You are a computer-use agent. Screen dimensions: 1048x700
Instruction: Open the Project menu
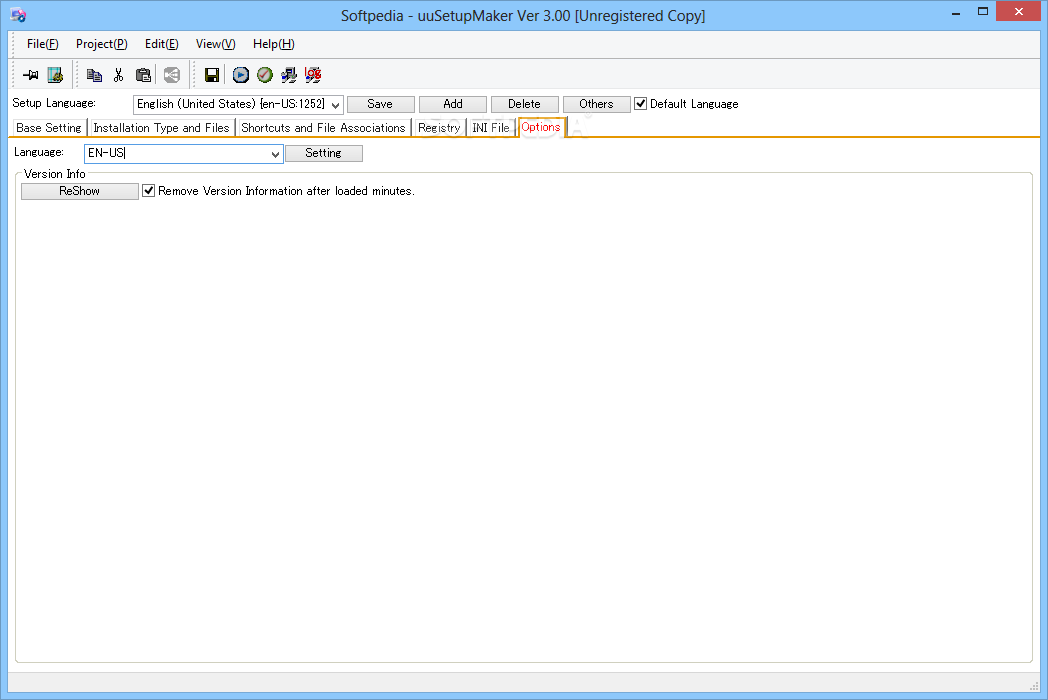(102, 44)
